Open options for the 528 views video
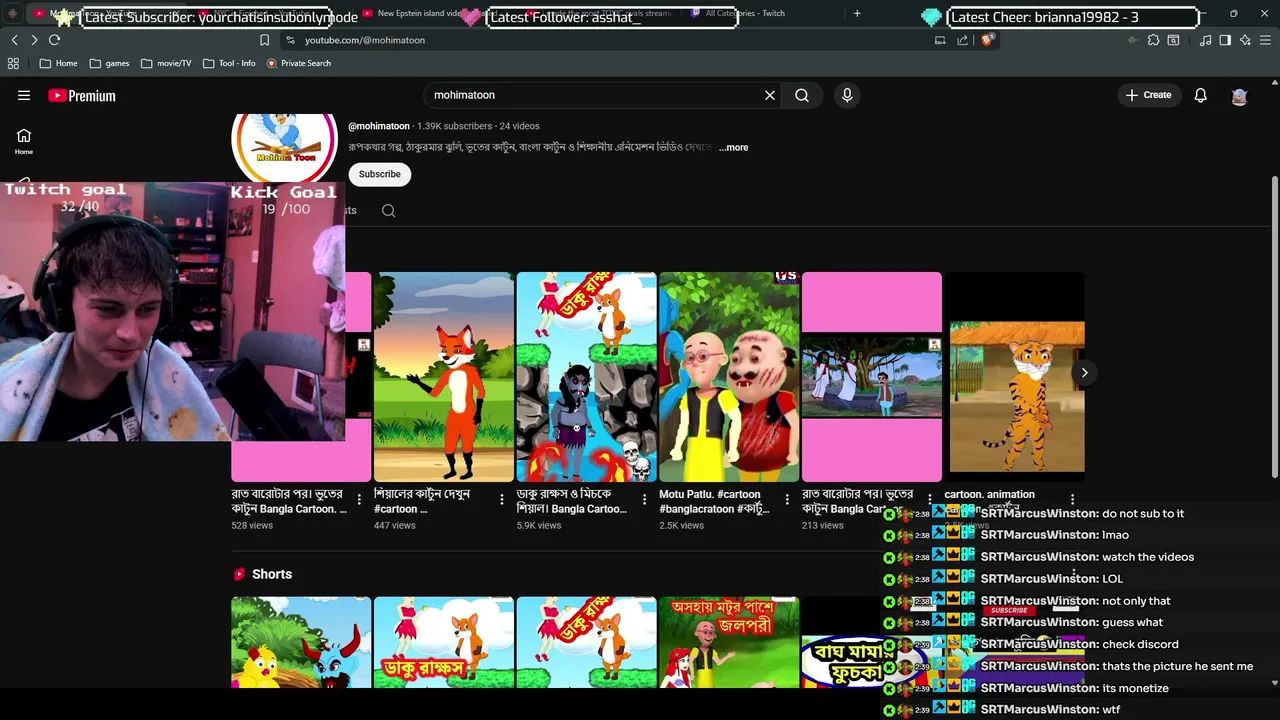This screenshot has width=1280, height=720. (x=359, y=499)
